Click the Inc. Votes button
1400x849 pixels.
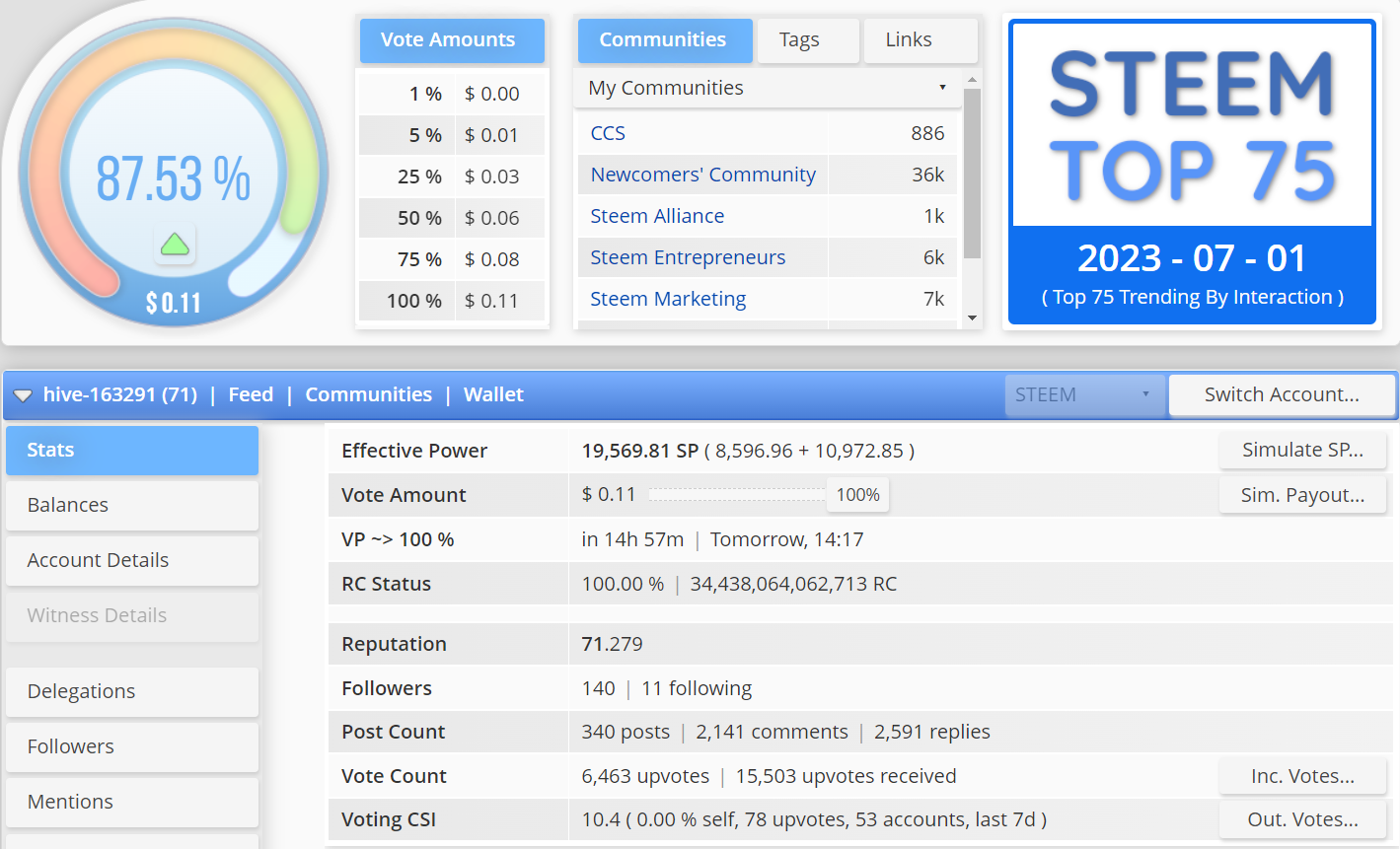1302,776
